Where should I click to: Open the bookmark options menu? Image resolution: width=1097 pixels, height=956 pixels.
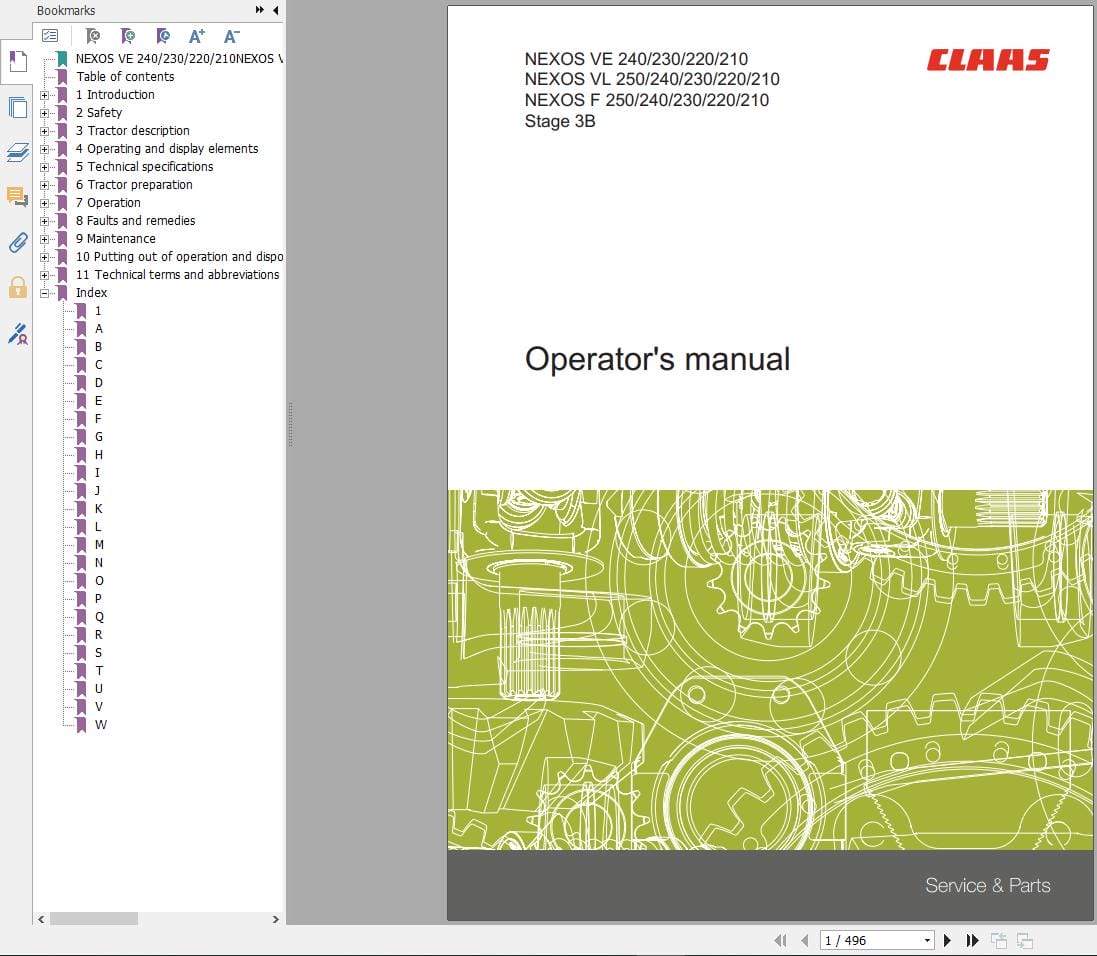51,34
